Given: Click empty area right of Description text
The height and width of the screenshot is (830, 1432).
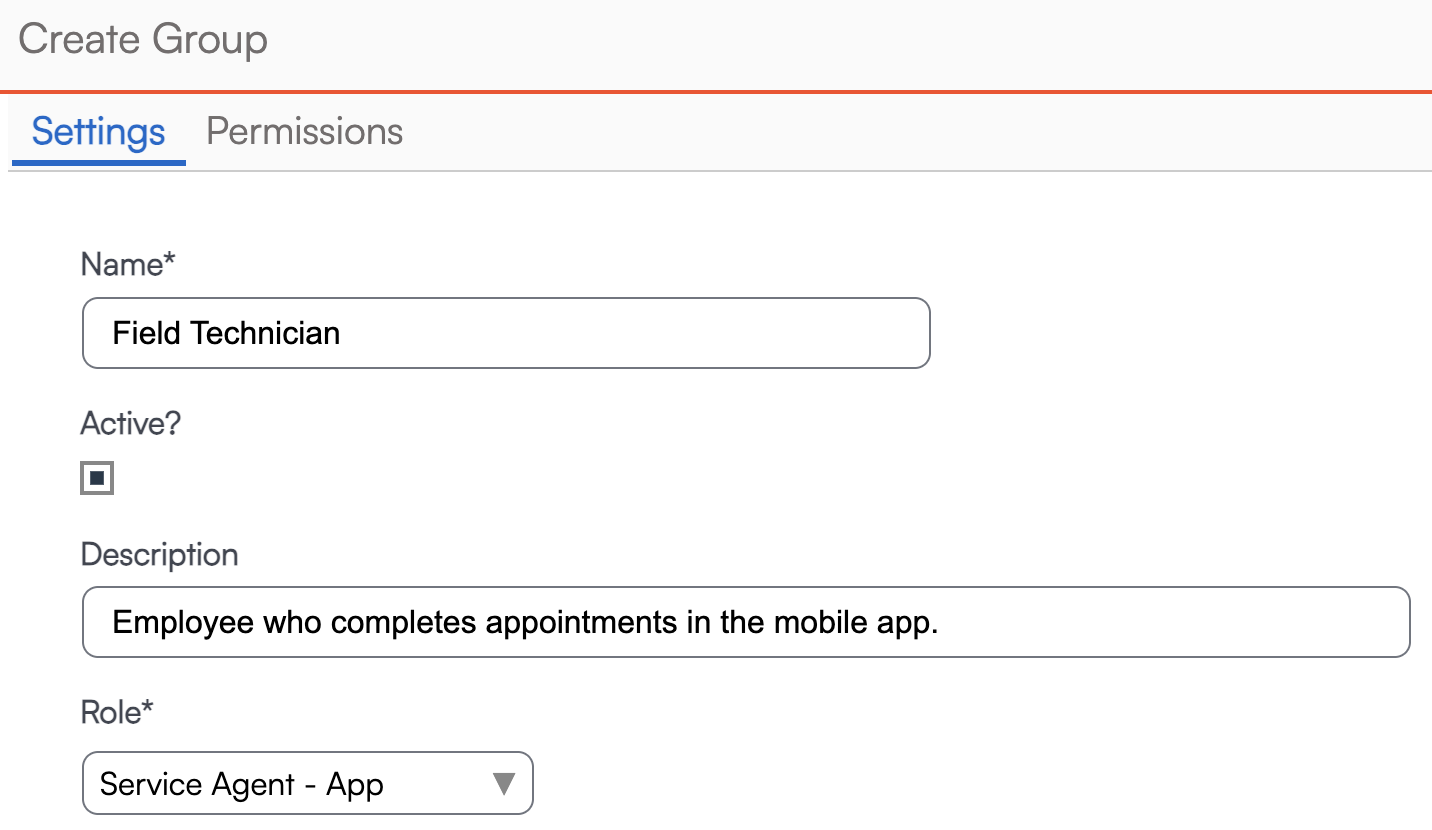Looking at the screenshot, I should [1170, 623].
